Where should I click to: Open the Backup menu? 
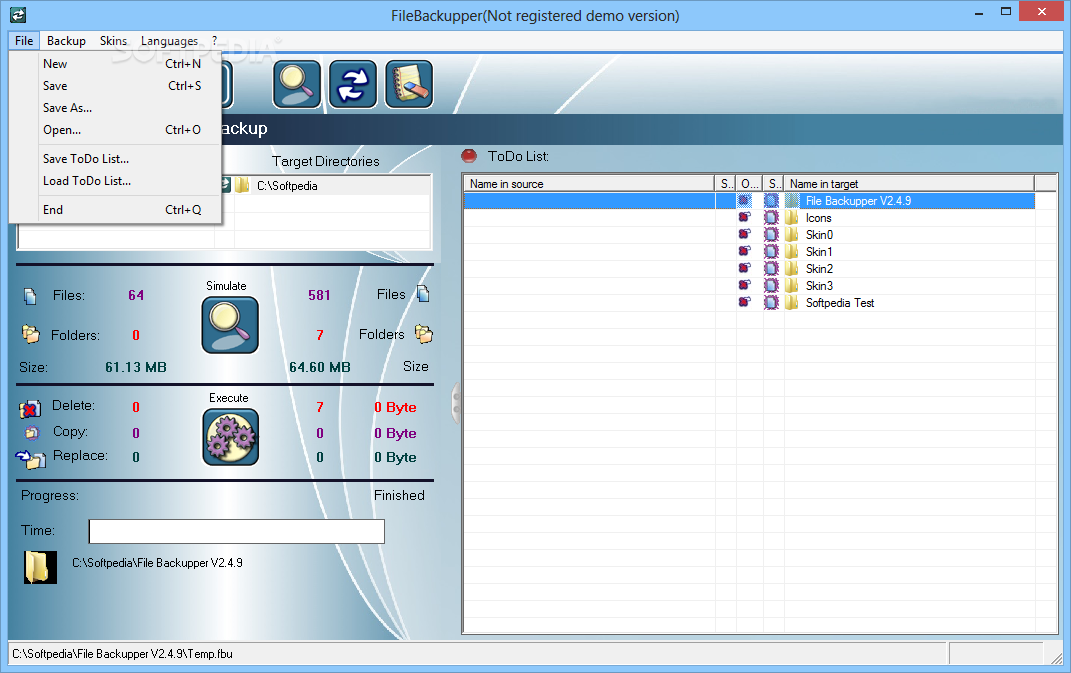coord(66,41)
